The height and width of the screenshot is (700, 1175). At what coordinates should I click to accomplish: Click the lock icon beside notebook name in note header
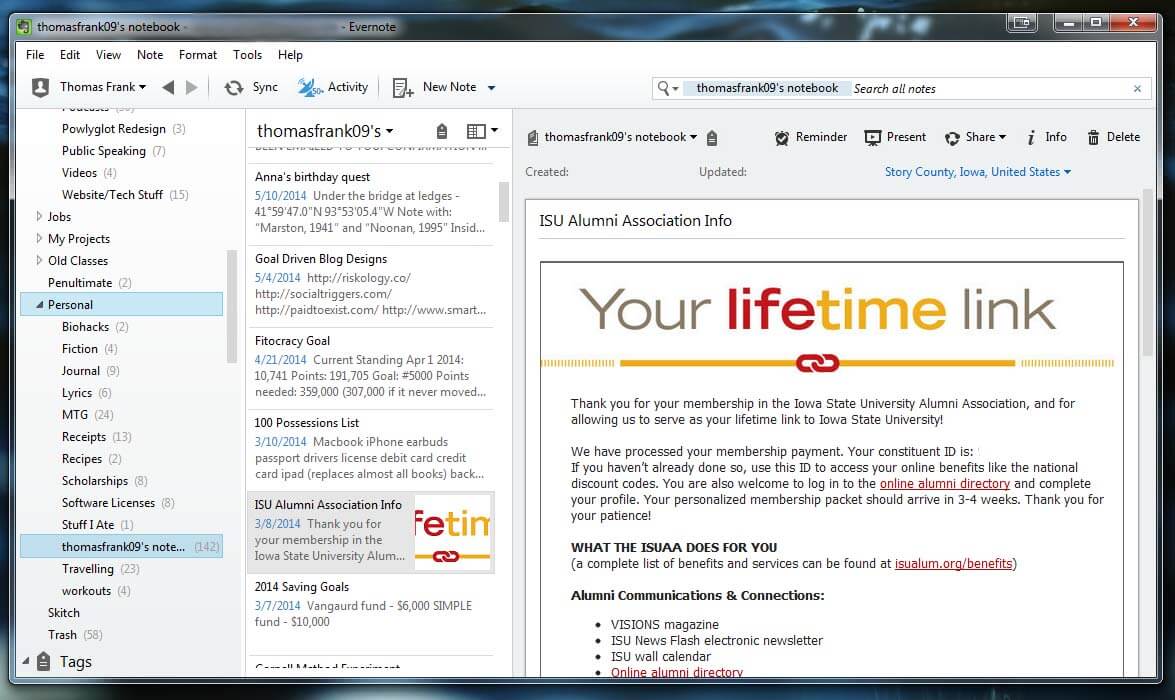pos(712,137)
